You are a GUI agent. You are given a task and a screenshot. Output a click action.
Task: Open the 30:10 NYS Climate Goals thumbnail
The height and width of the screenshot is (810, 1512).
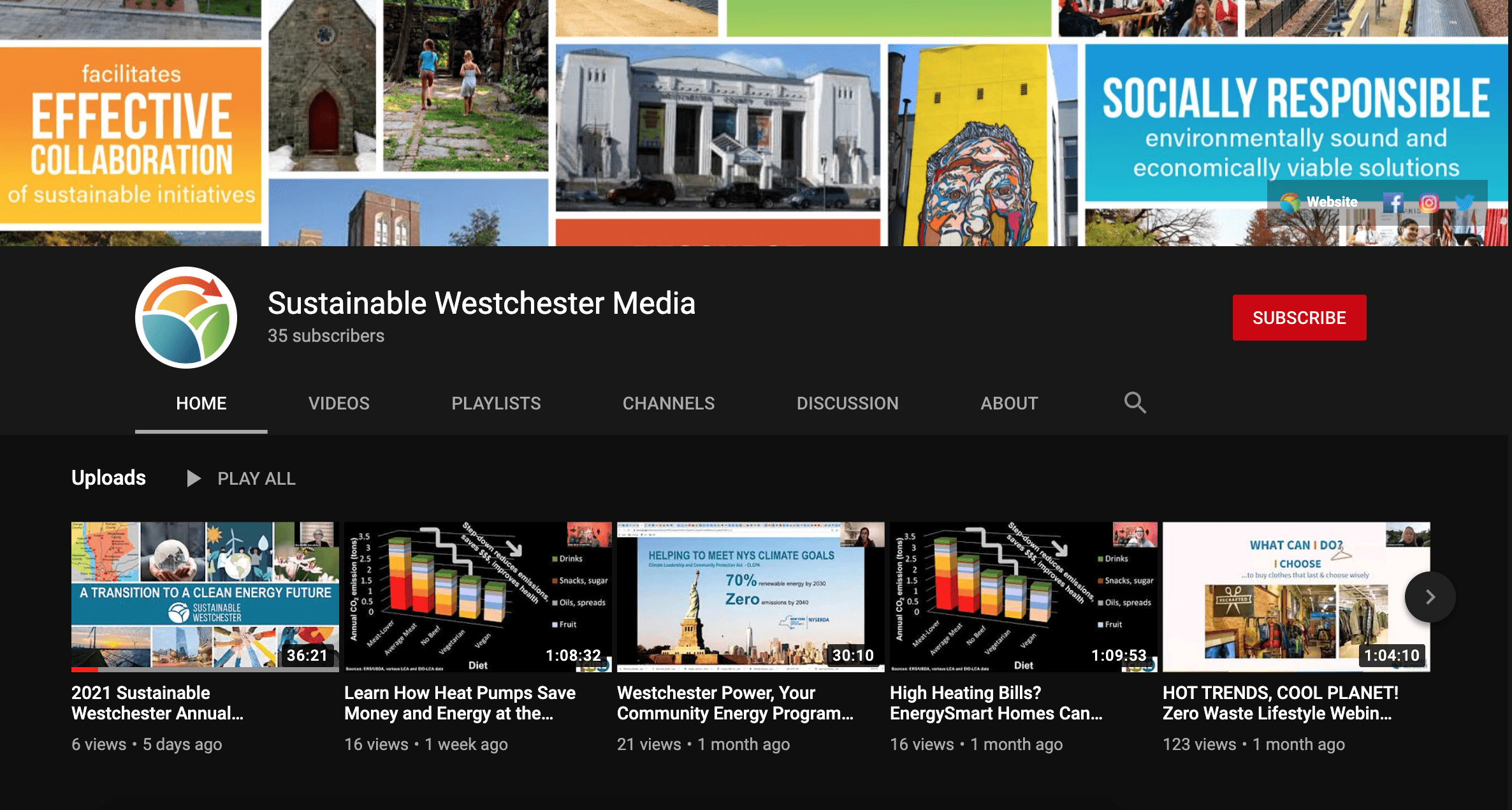751,597
